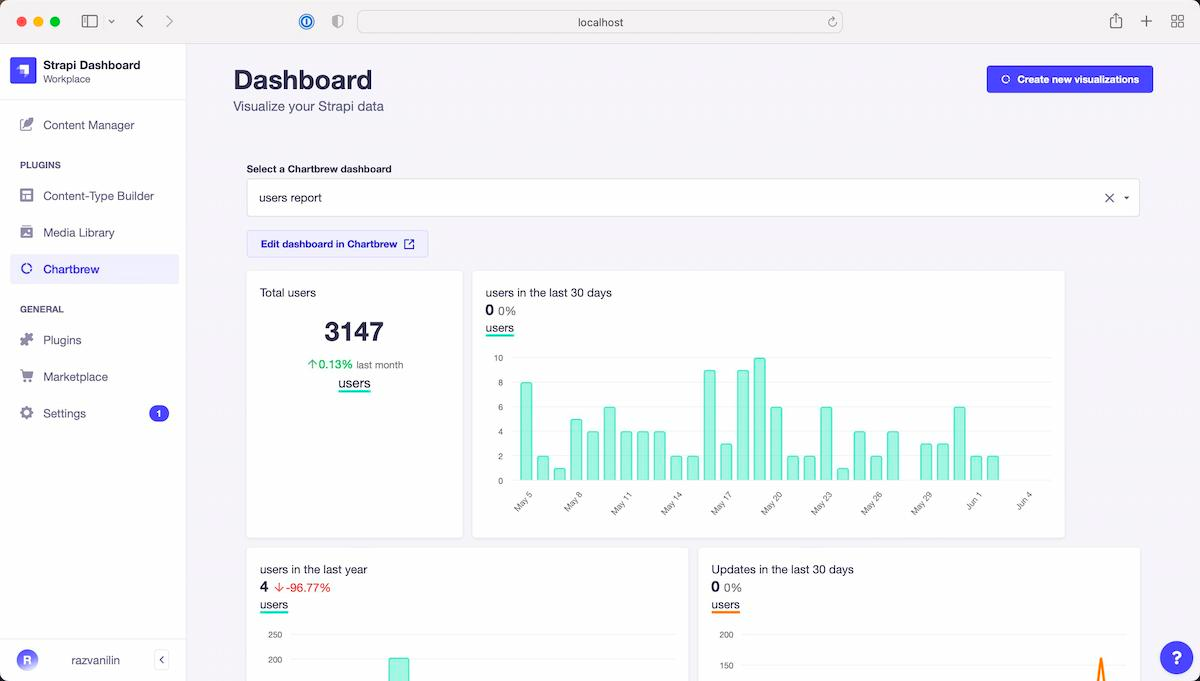Toggle the users legend on the 30-day chart
This screenshot has width=1200, height=681.
498,327
